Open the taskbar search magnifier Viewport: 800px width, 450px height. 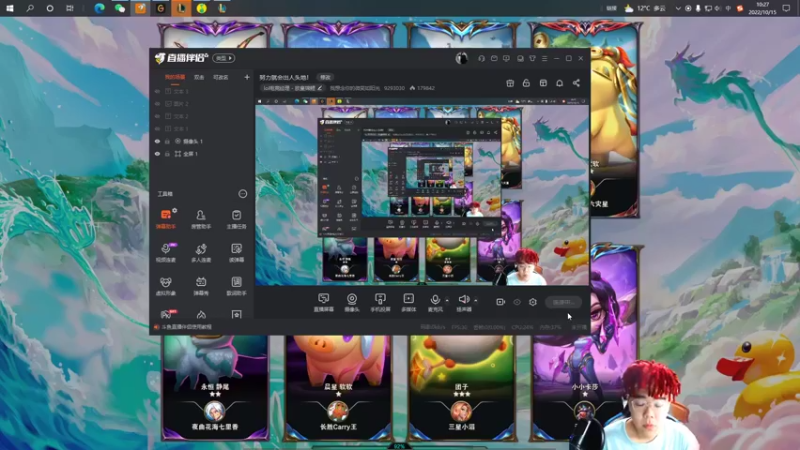[x=30, y=8]
